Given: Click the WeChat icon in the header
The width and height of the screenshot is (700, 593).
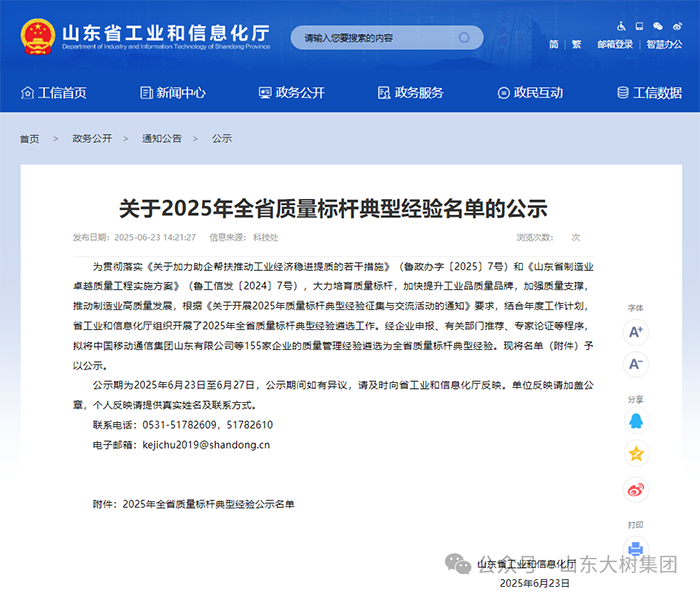Looking at the screenshot, I should (657, 26).
